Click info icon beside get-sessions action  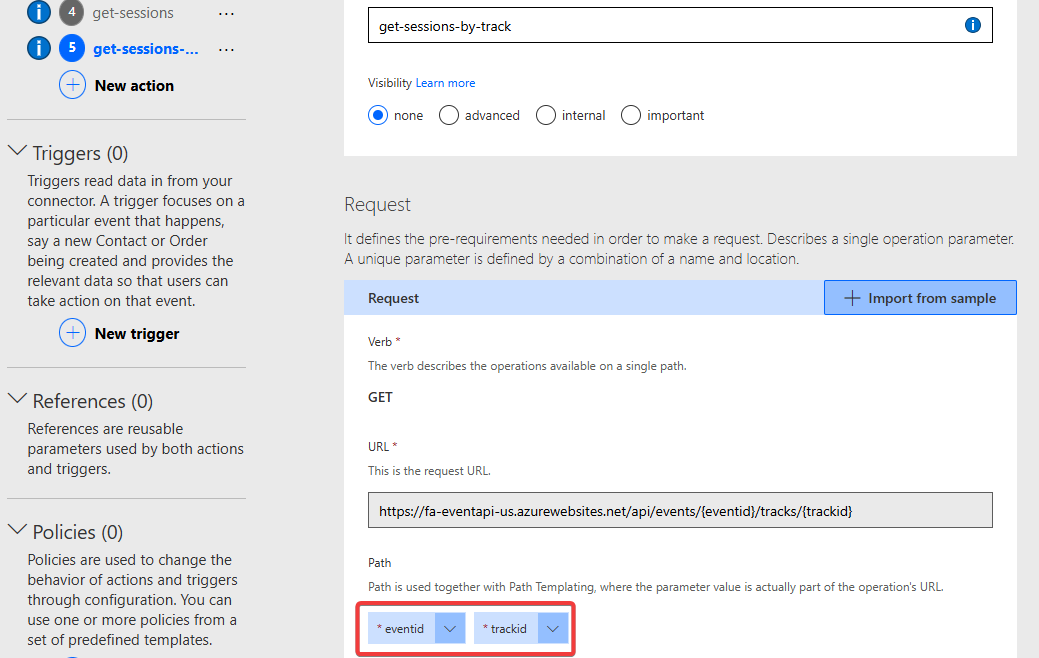click(x=38, y=13)
